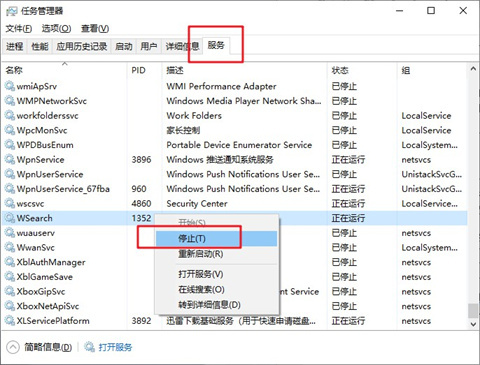Click the workfolderssvc service gear icon
Image resolution: width=480 pixels, height=365 pixels.
coord(10,115)
